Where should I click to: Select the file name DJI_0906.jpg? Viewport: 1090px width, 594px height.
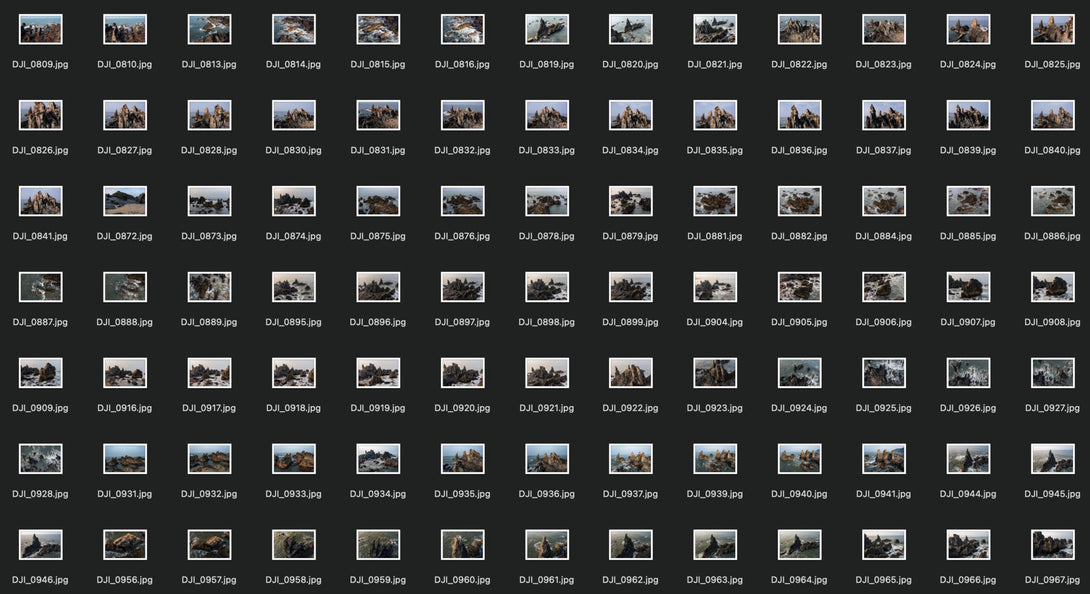pos(884,322)
